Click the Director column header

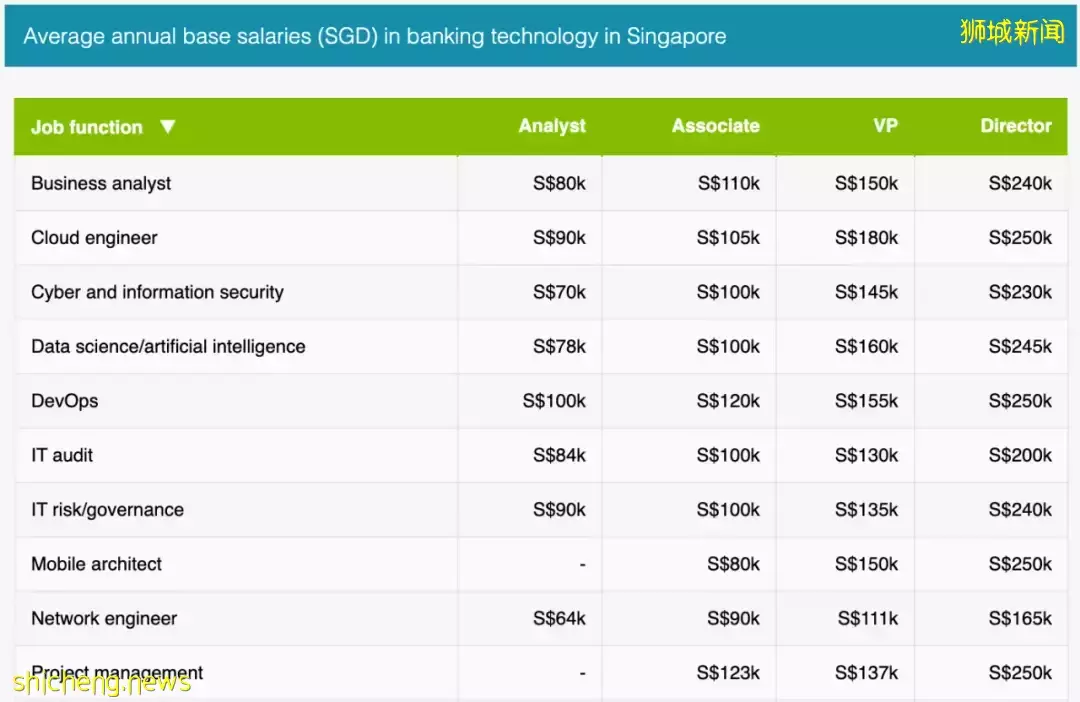1015,126
